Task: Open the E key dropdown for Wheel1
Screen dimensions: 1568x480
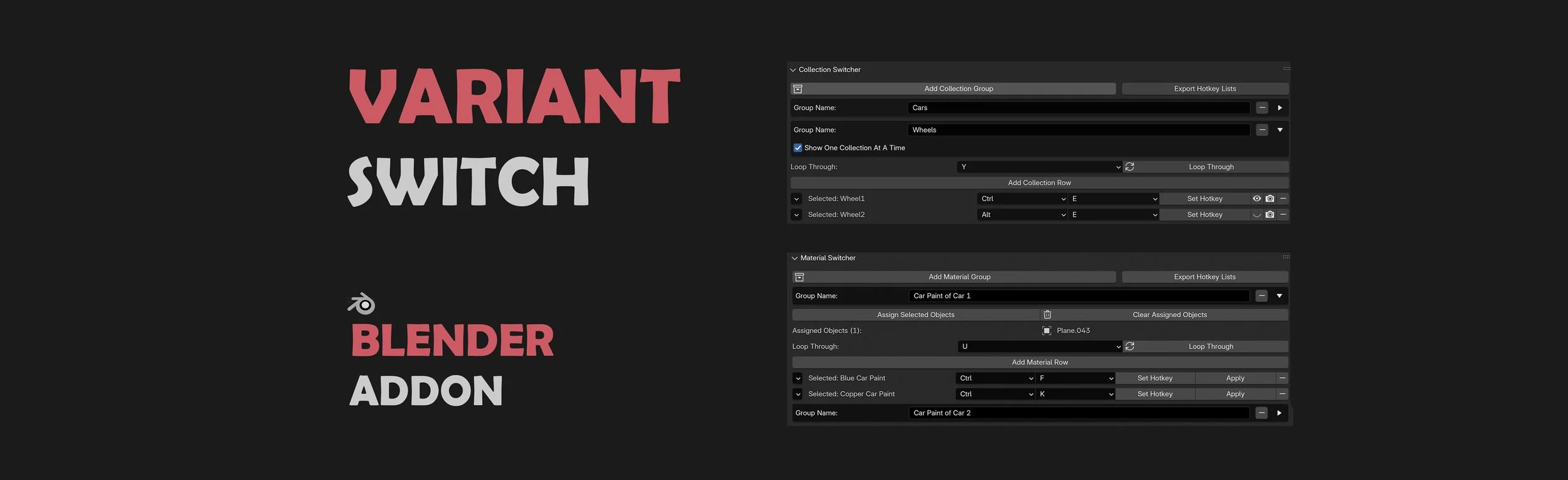Action: (x=1113, y=199)
